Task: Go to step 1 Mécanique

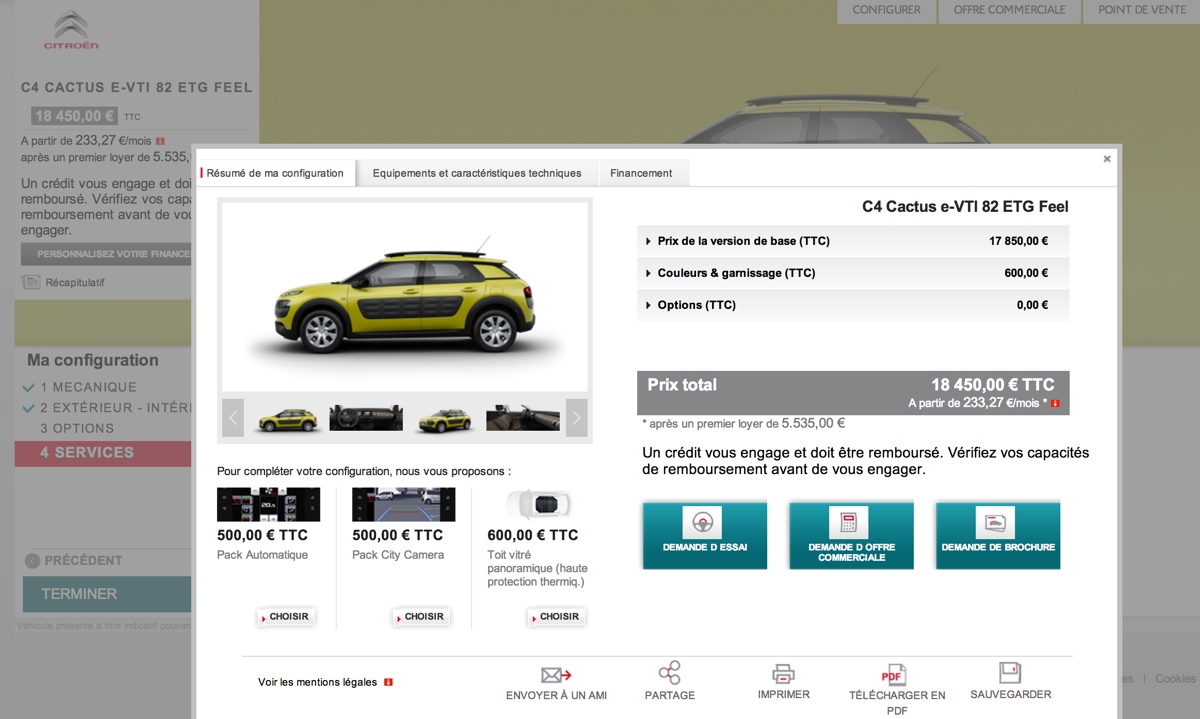Action: 88,387
